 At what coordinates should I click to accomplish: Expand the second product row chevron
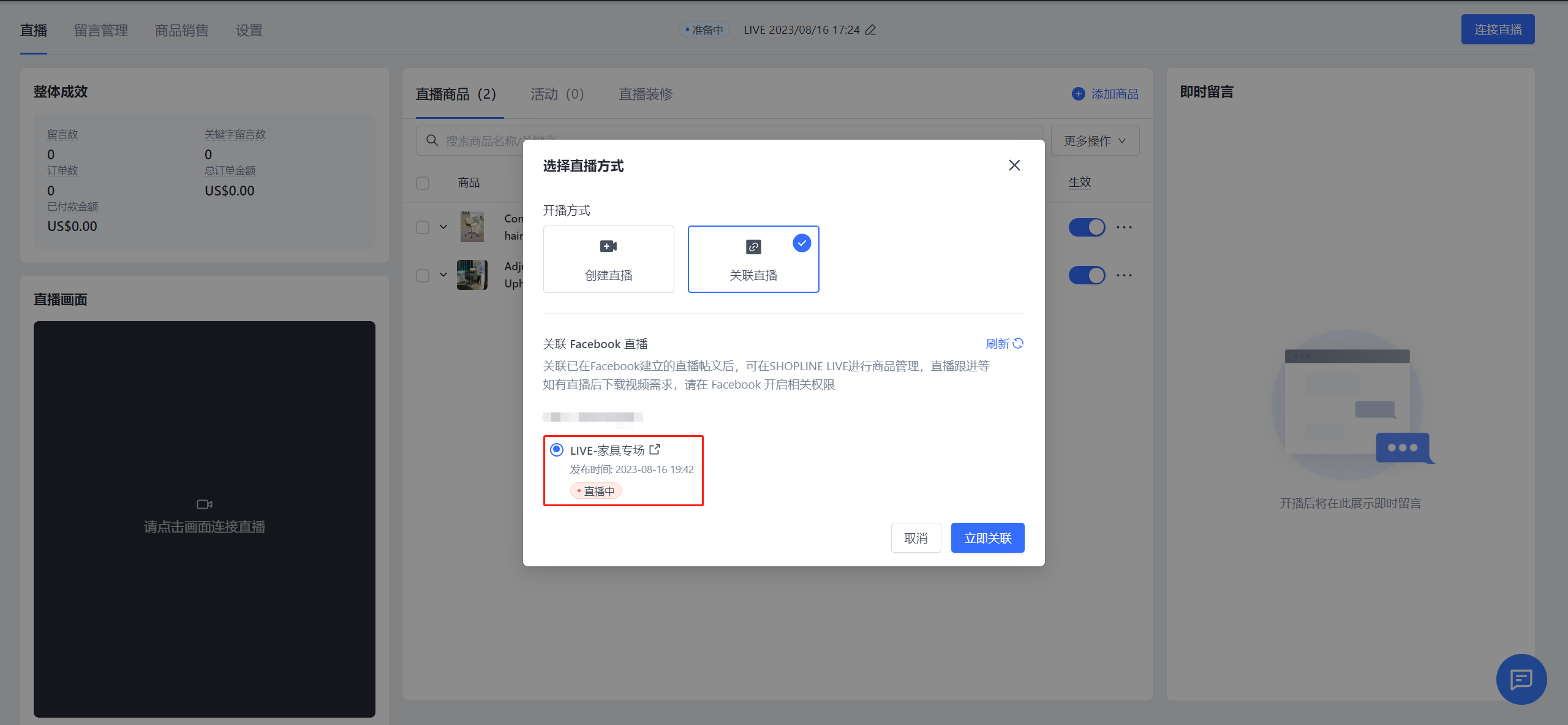tap(443, 275)
